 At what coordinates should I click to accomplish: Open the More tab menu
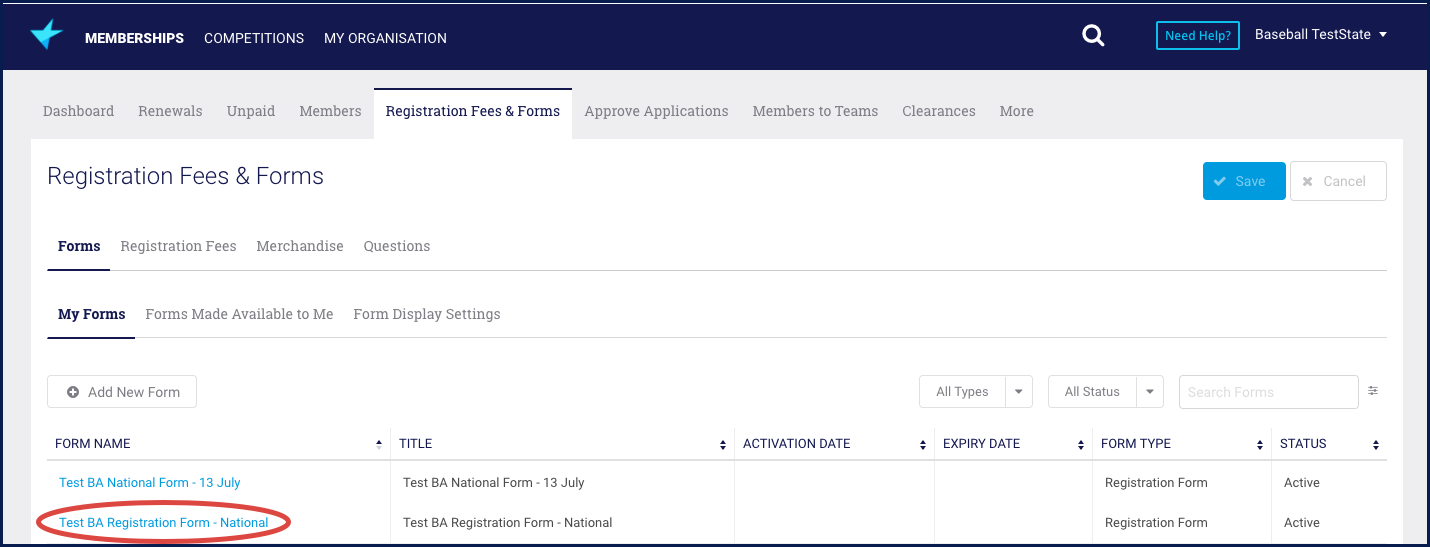(1016, 111)
